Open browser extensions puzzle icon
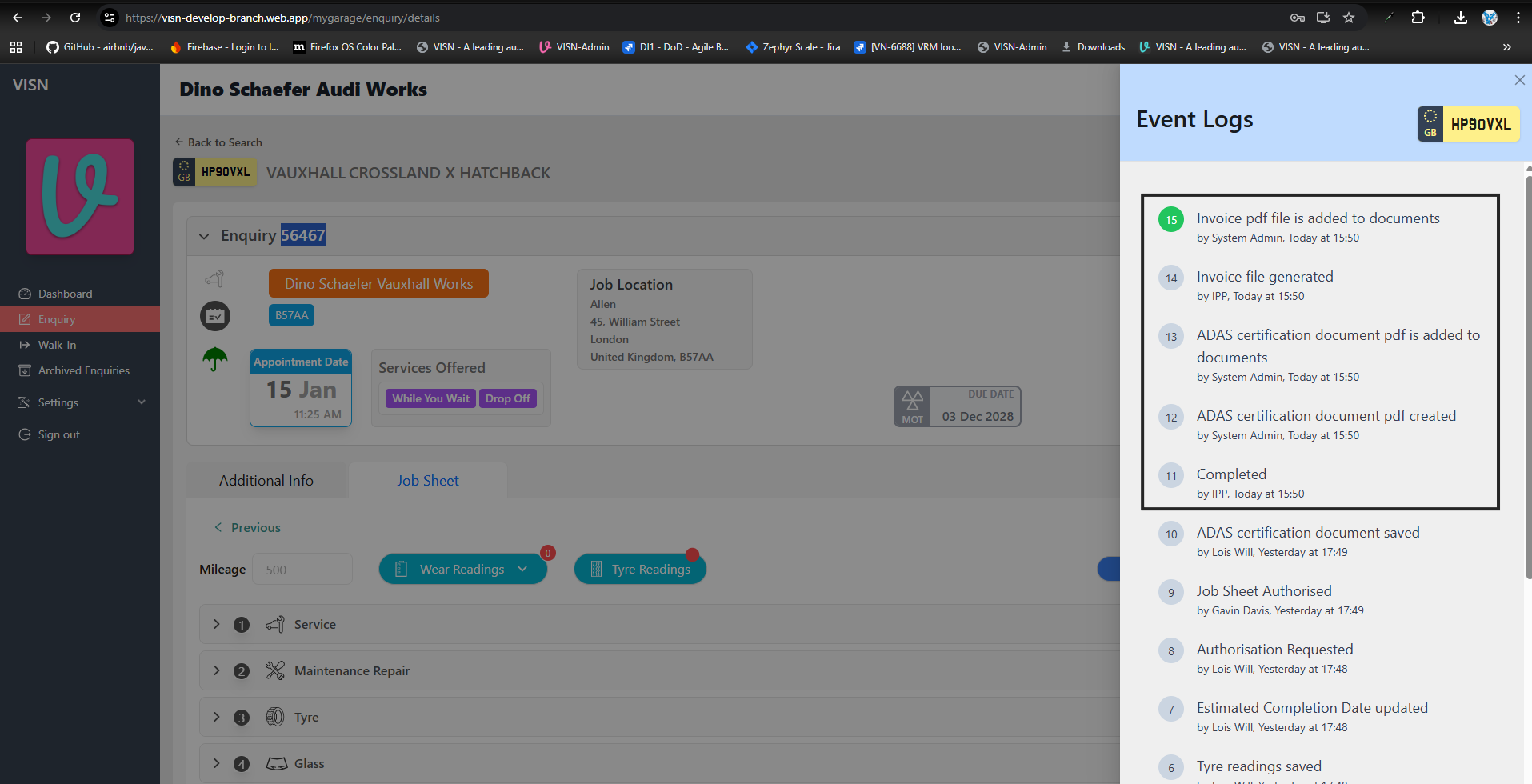 tap(1418, 18)
